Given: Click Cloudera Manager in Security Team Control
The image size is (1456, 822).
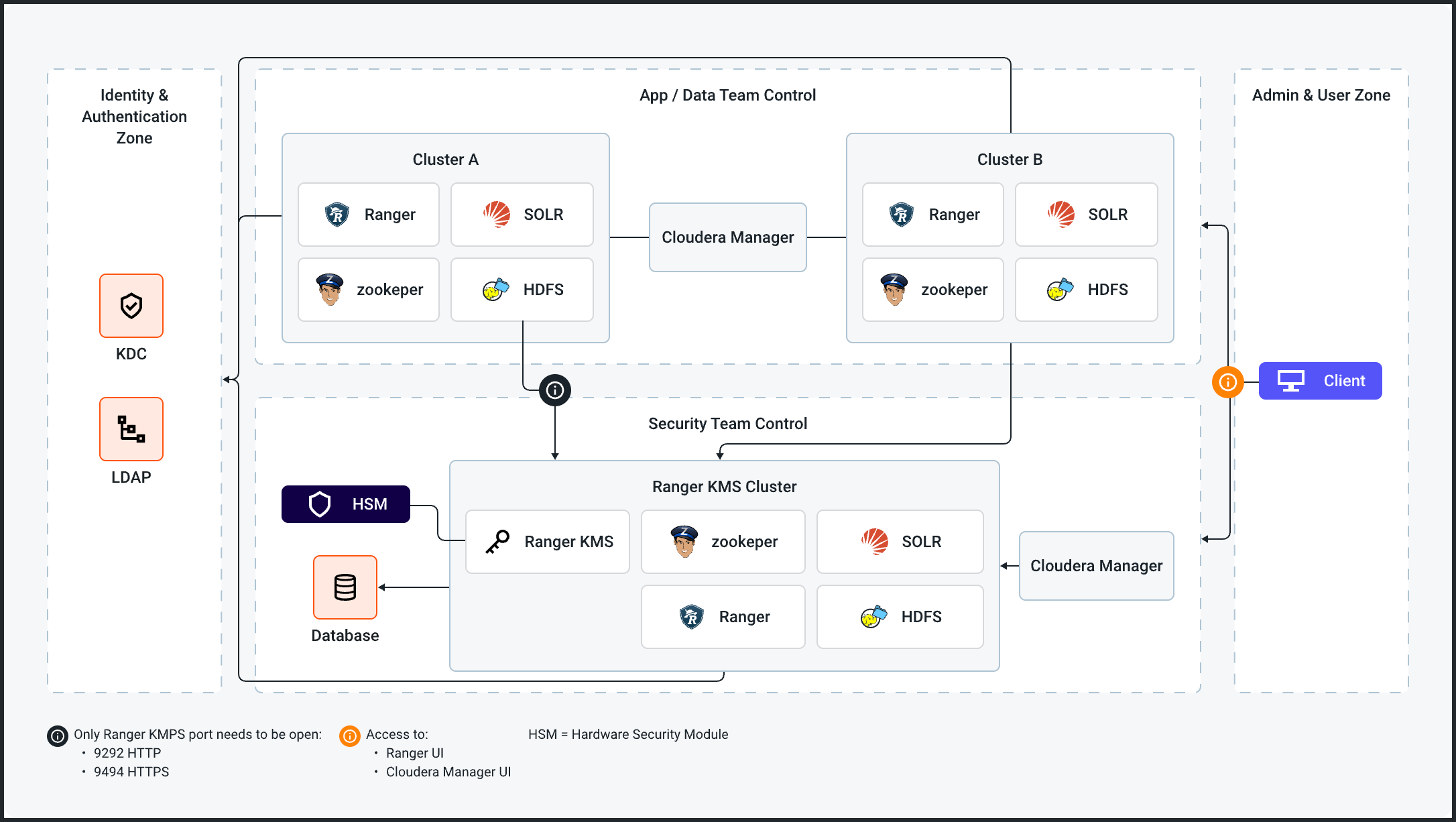Looking at the screenshot, I should (x=1097, y=566).
